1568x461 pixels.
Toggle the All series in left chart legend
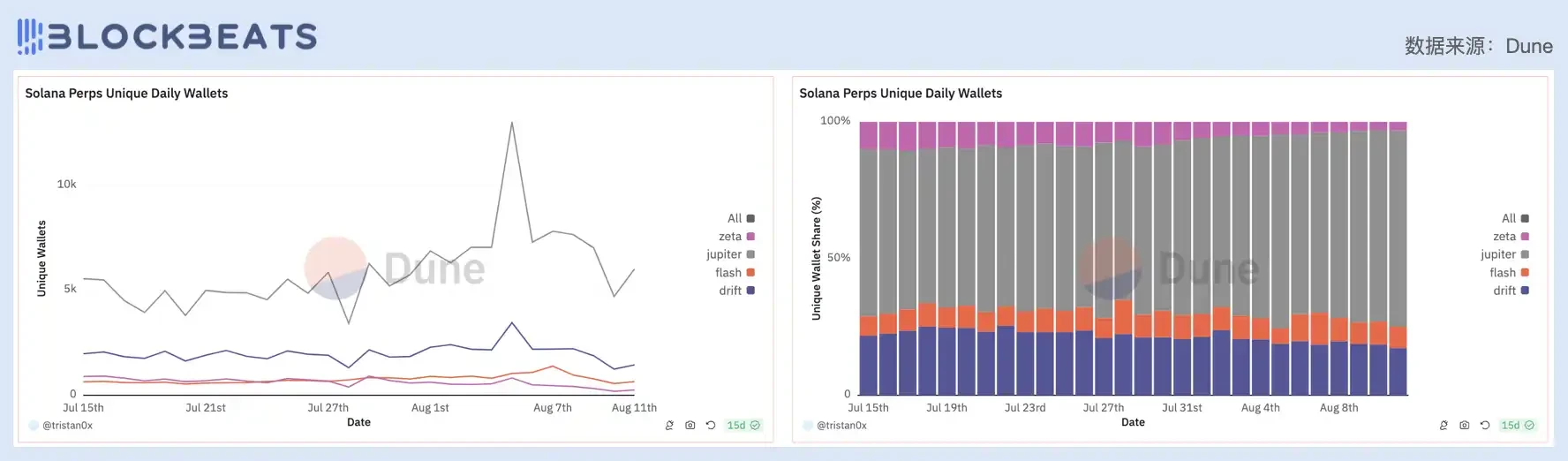[x=741, y=218]
